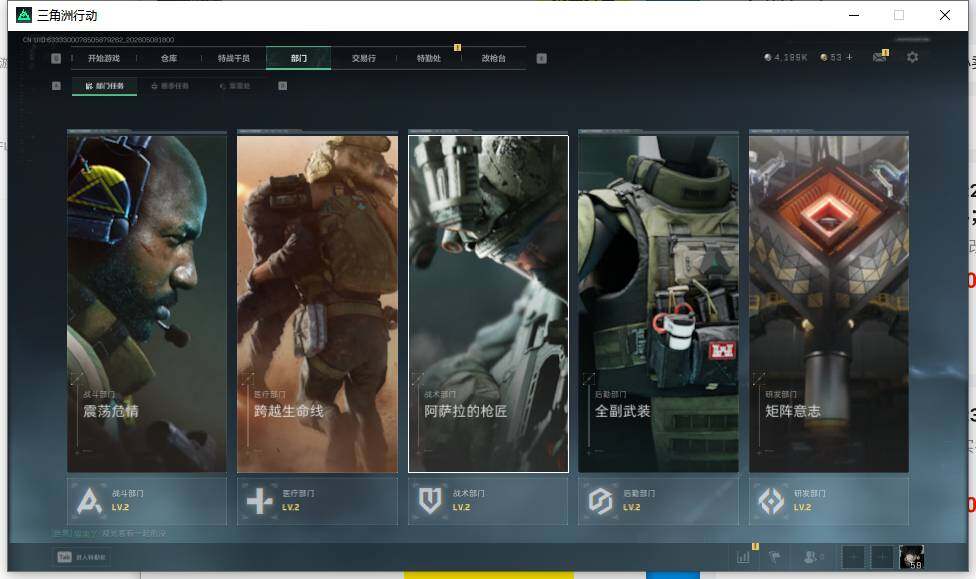Open the 特战干员 tab
976x579 pixels.
coord(233,59)
